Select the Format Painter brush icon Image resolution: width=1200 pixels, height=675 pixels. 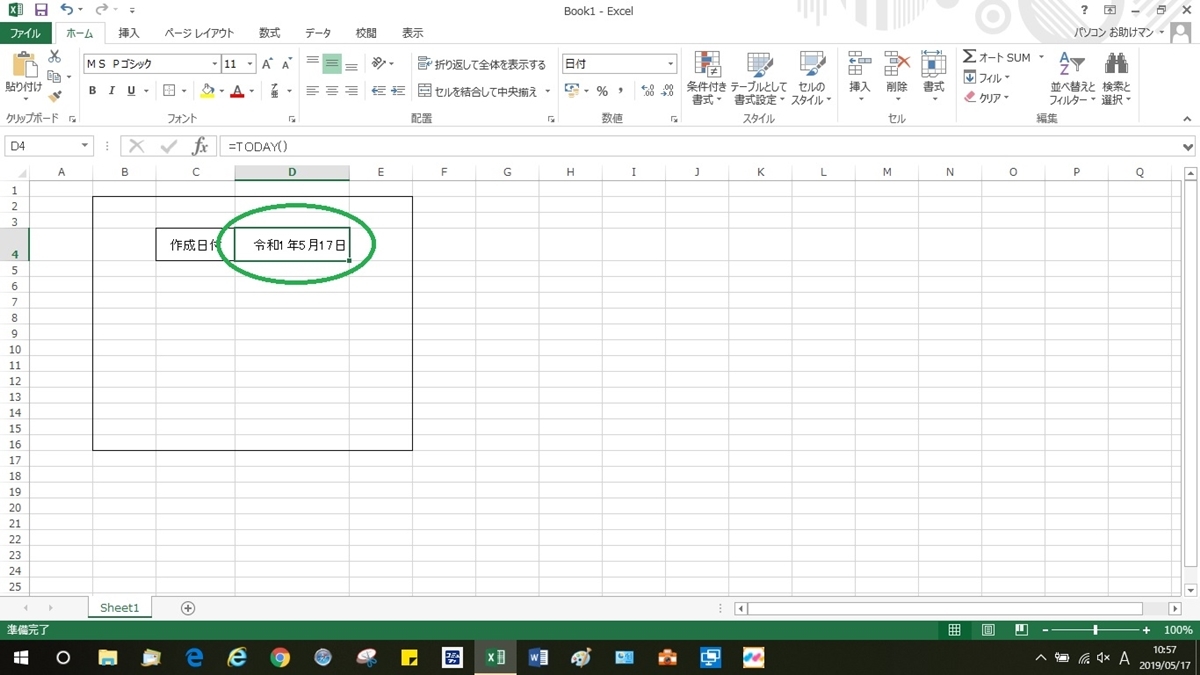pyautogui.click(x=55, y=96)
